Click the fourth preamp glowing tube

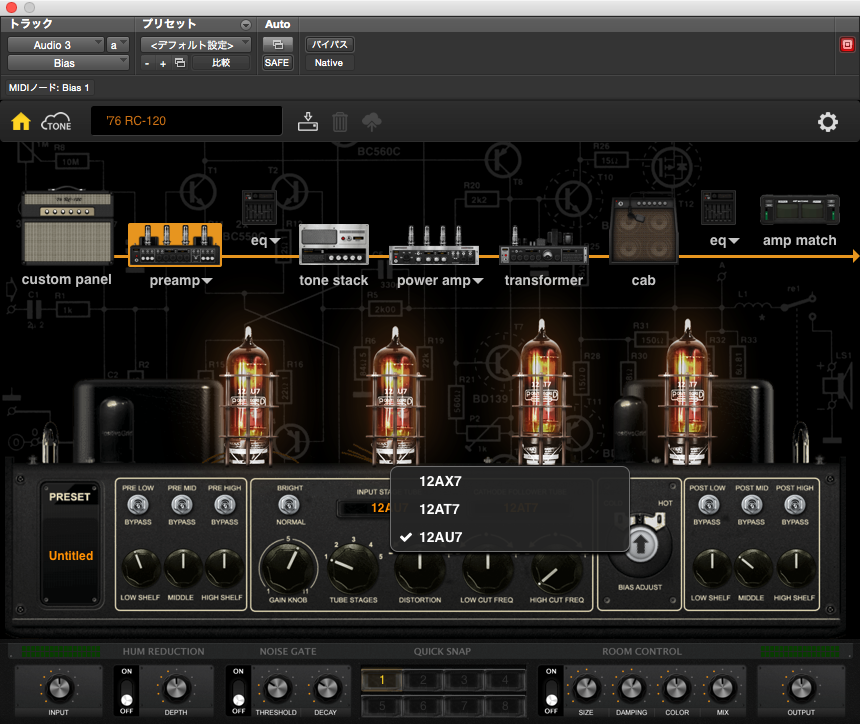click(x=688, y=392)
